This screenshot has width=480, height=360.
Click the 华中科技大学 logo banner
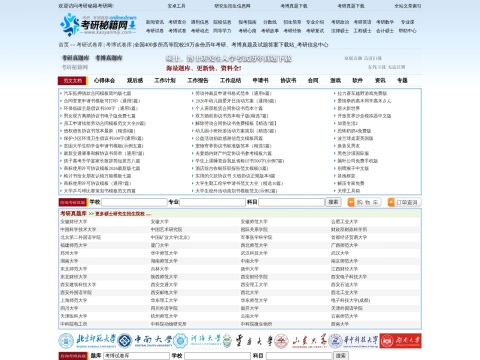[354, 341]
